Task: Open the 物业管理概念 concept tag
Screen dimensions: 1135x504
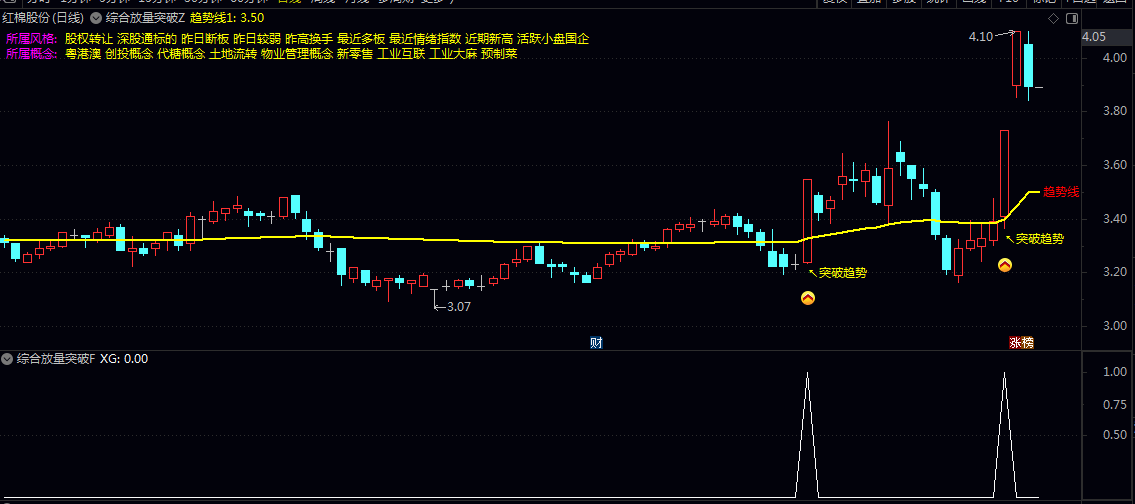Action: pos(297,54)
